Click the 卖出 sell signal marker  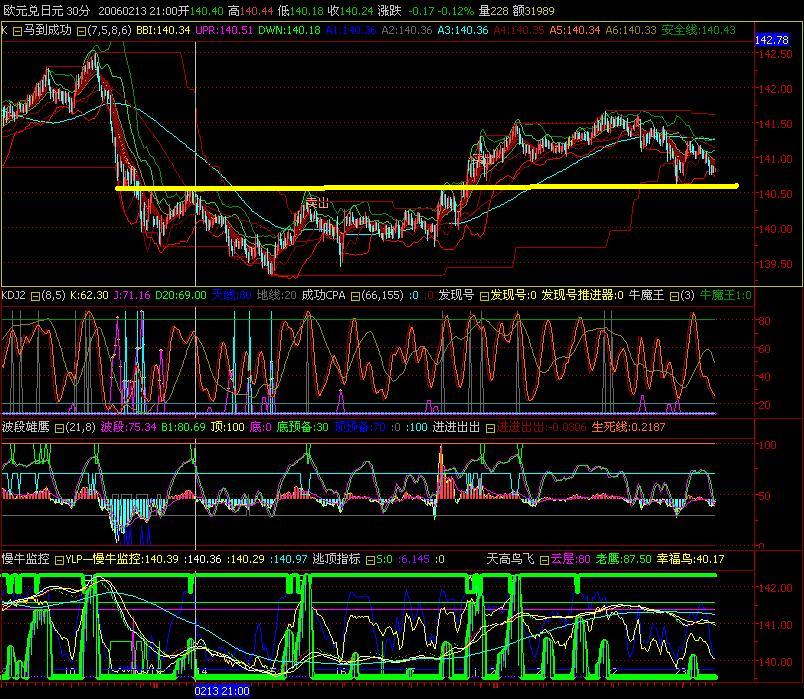point(317,204)
